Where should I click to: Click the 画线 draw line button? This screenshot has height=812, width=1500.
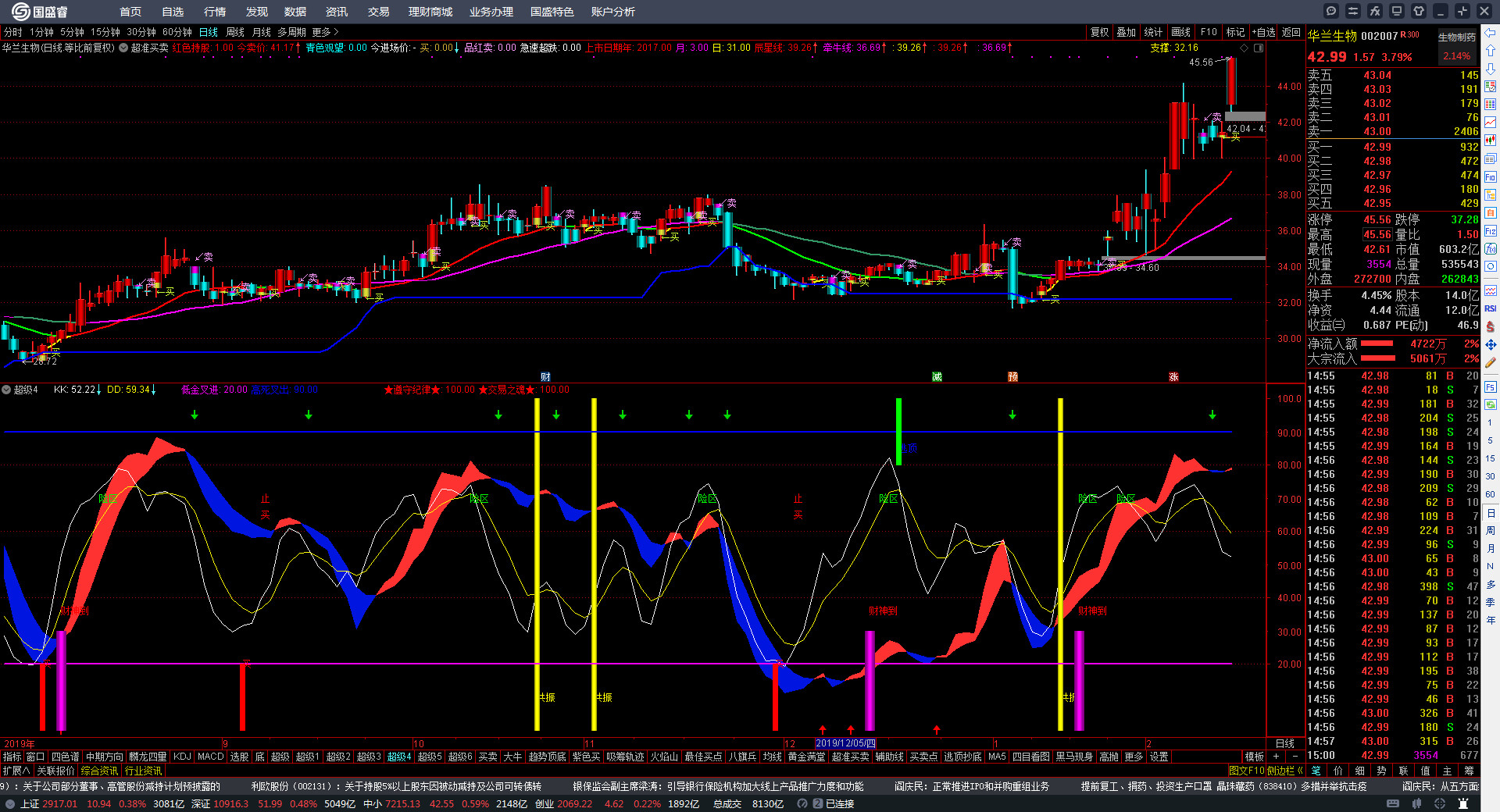tap(1181, 32)
